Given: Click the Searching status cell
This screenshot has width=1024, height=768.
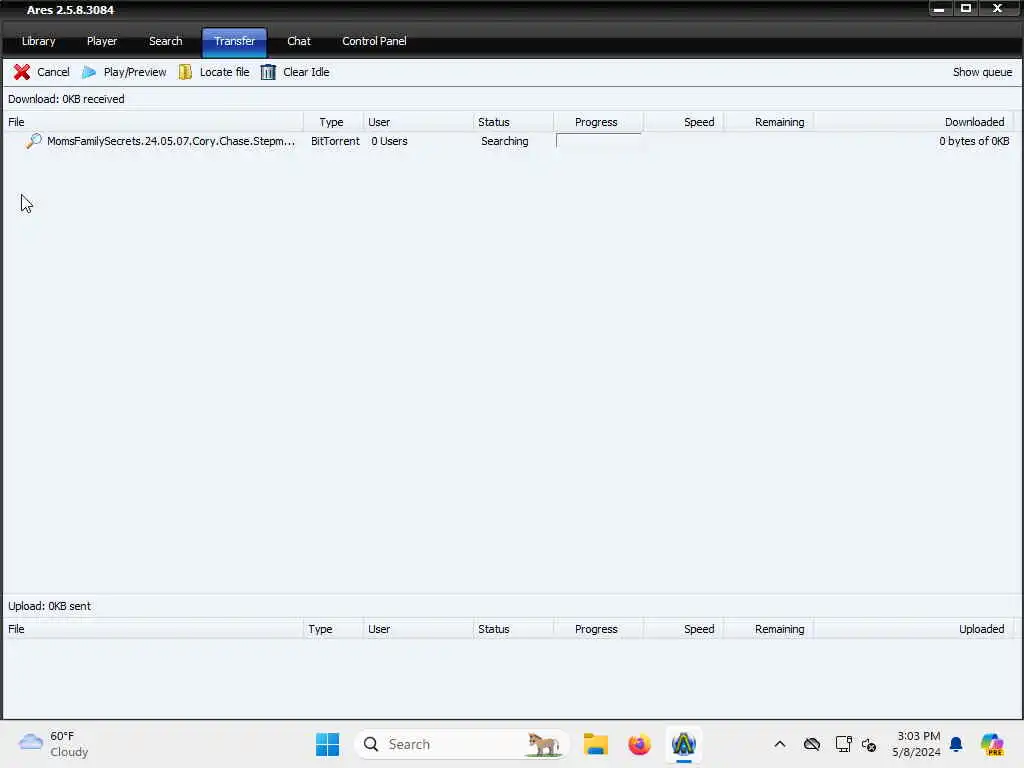Looking at the screenshot, I should (505, 141).
